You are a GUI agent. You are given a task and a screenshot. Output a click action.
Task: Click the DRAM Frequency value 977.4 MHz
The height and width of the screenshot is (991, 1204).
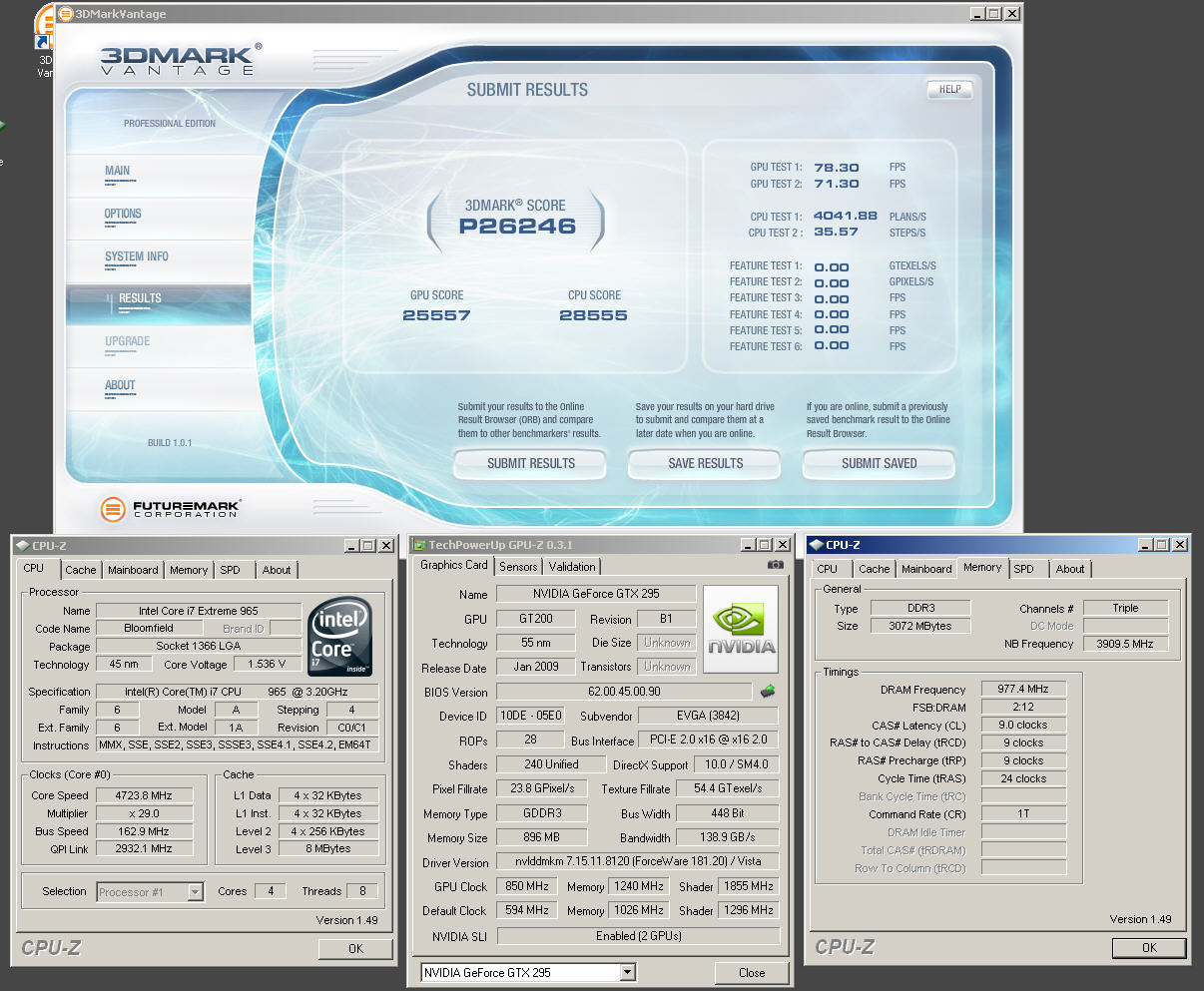pyautogui.click(x=1023, y=689)
